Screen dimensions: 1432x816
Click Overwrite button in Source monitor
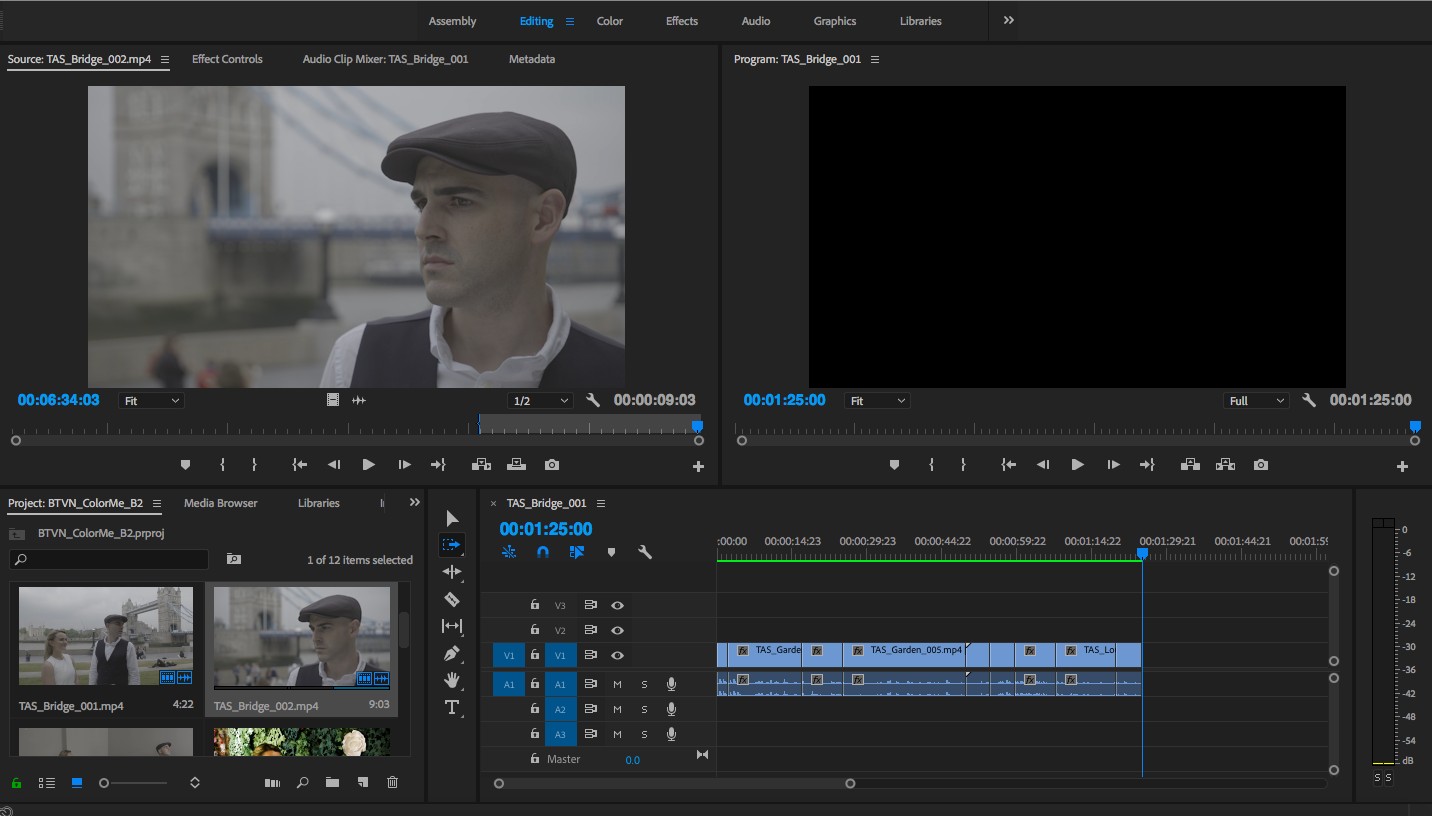coord(516,465)
